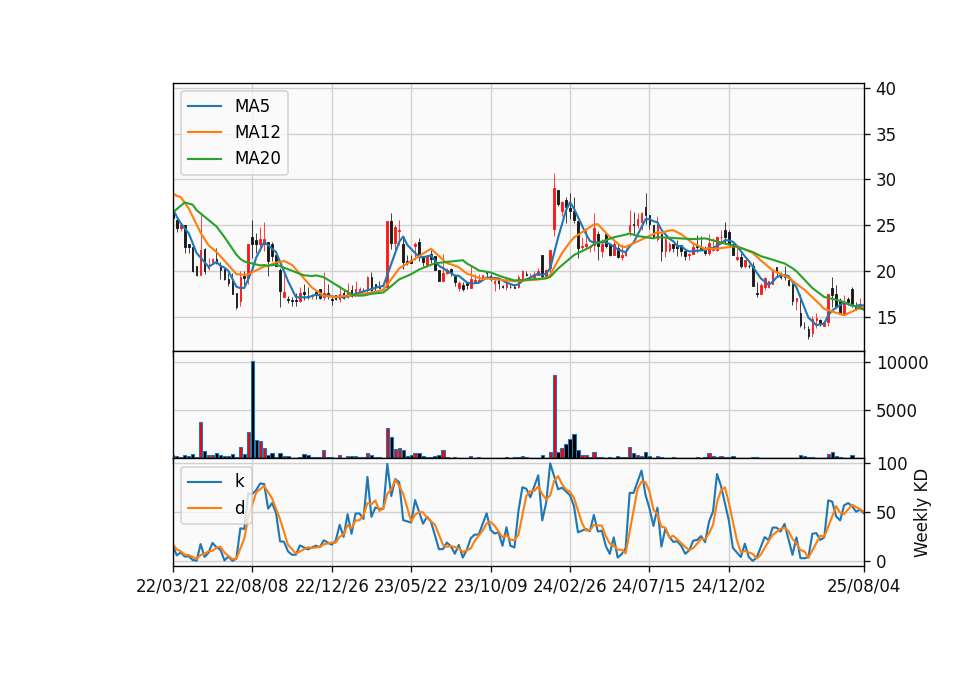960x690 pixels.
Task: Click the volume axis value 10000
Action: 902,363
